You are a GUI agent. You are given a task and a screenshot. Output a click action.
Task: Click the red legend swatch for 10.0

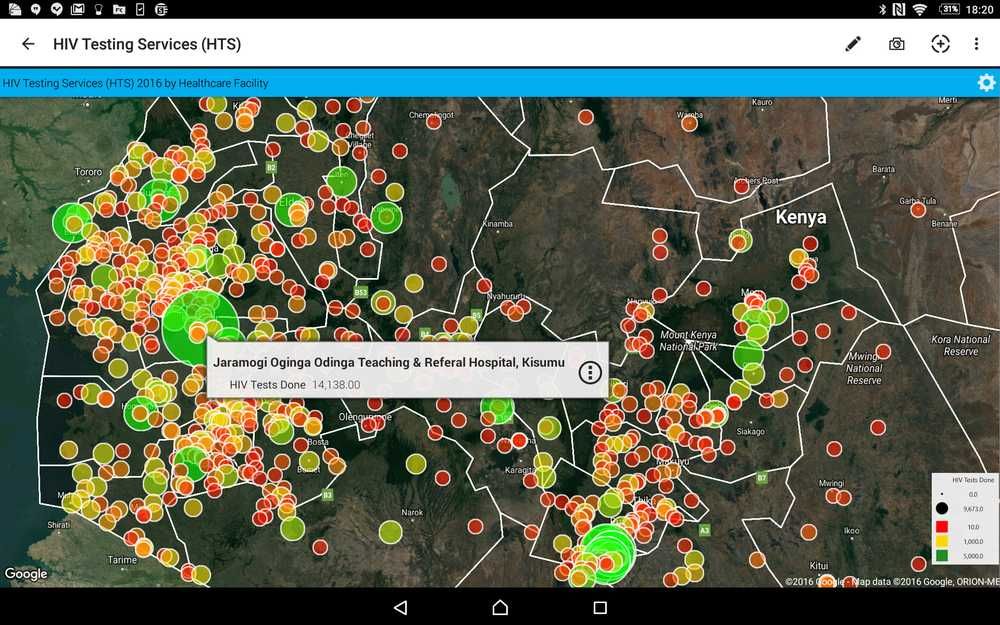(x=941, y=527)
